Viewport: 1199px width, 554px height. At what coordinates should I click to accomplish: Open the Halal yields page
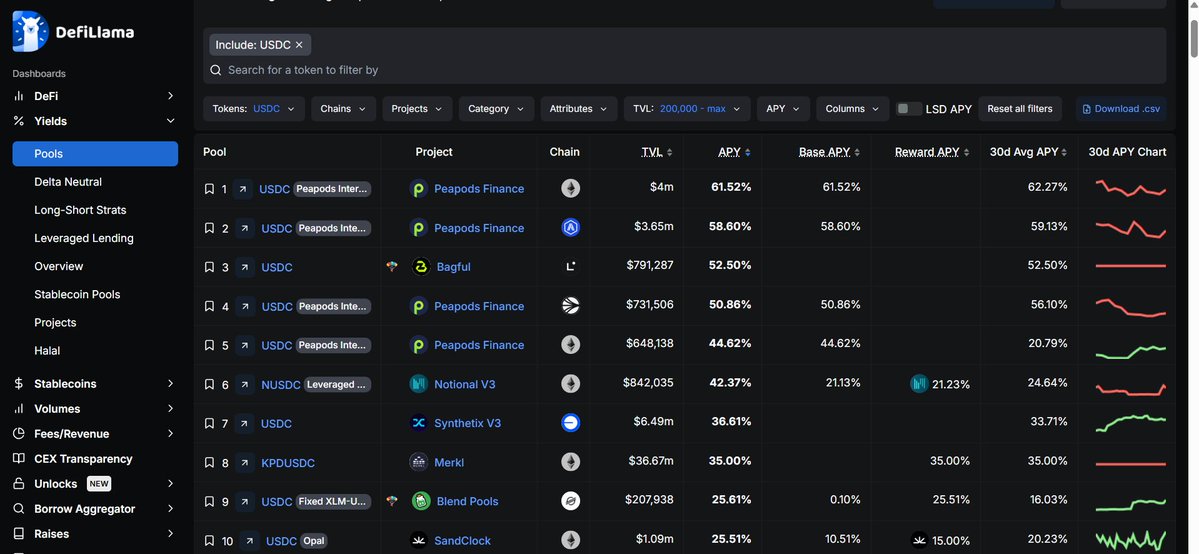pyautogui.click(x=47, y=350)
